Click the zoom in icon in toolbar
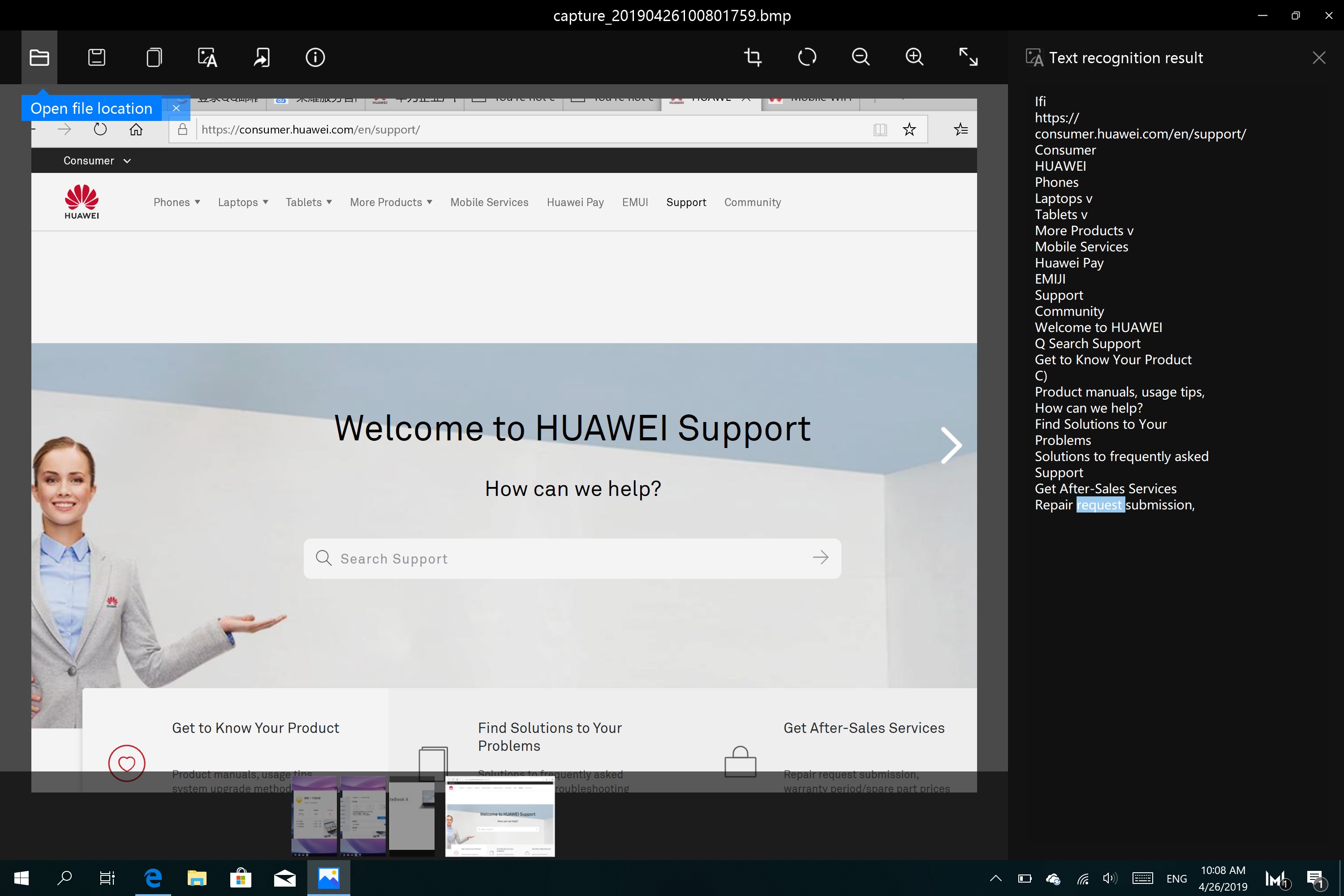 (914, 57)
